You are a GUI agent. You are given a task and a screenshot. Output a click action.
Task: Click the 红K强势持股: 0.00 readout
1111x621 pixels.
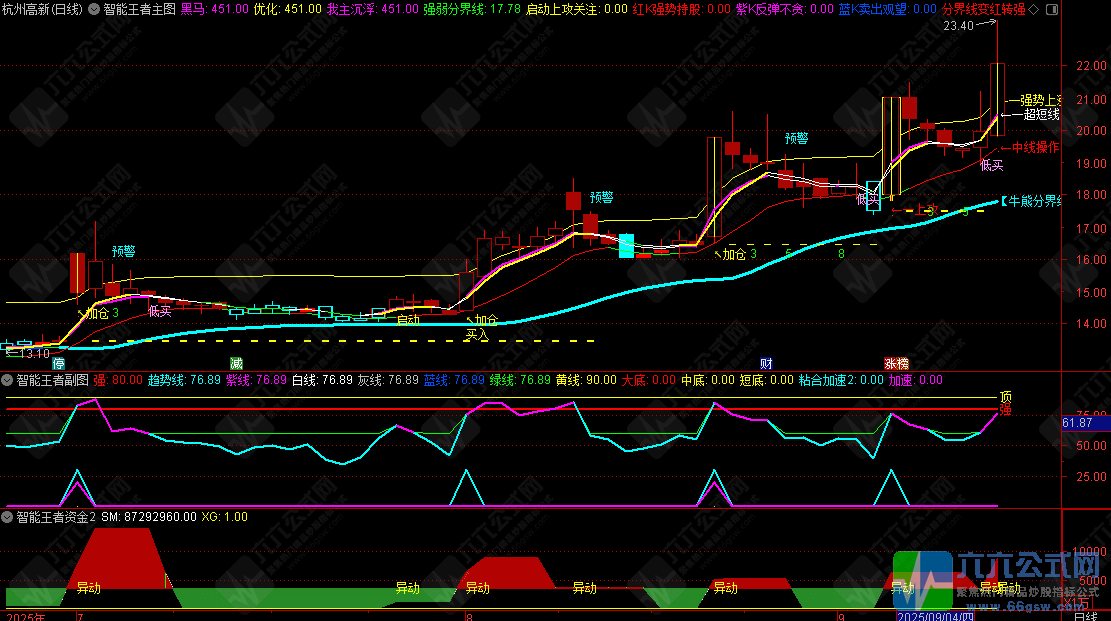[682, 9]
